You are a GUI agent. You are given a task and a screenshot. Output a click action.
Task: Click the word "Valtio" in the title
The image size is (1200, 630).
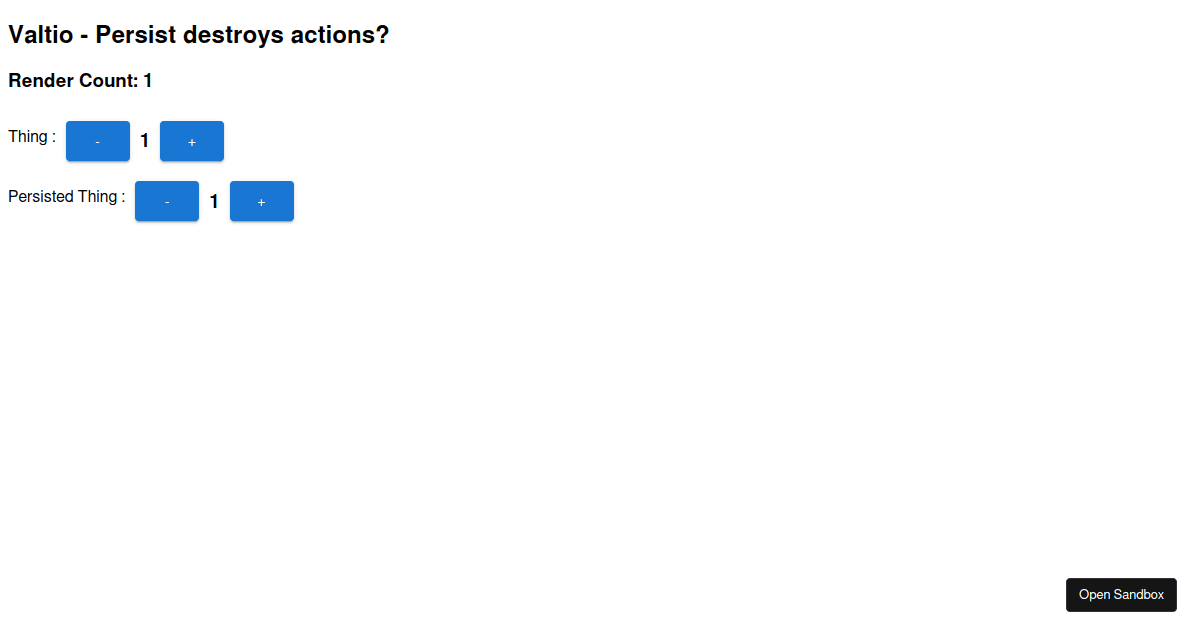pos(40,35)
